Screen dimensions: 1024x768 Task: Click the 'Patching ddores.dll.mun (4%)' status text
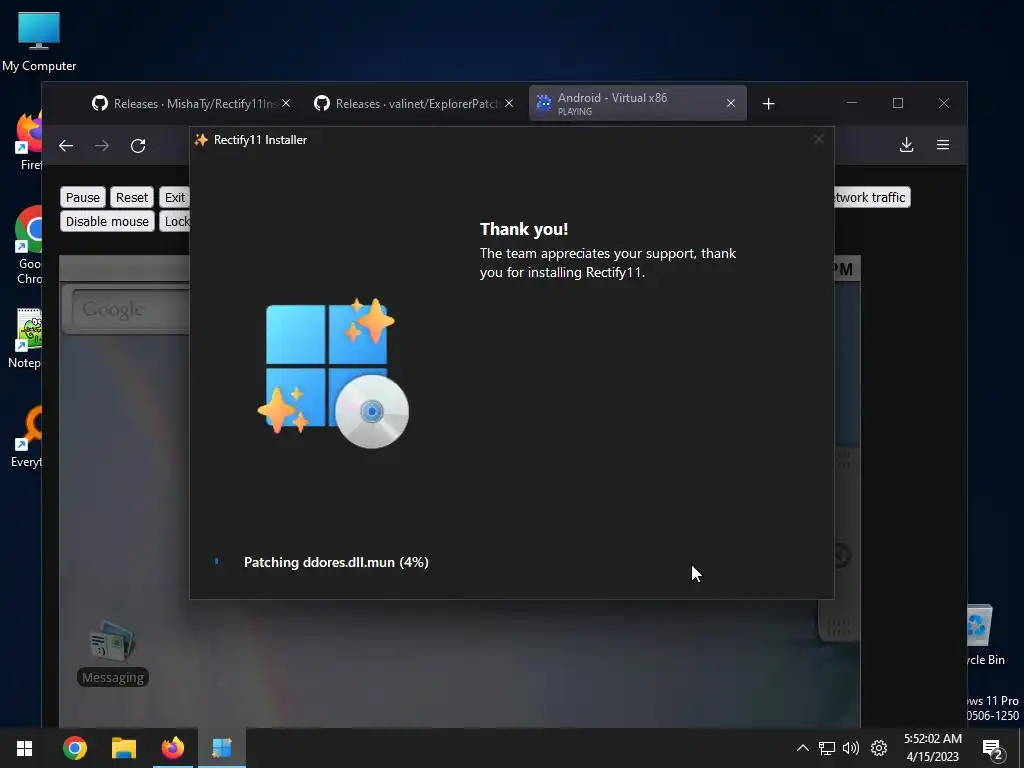336,562
